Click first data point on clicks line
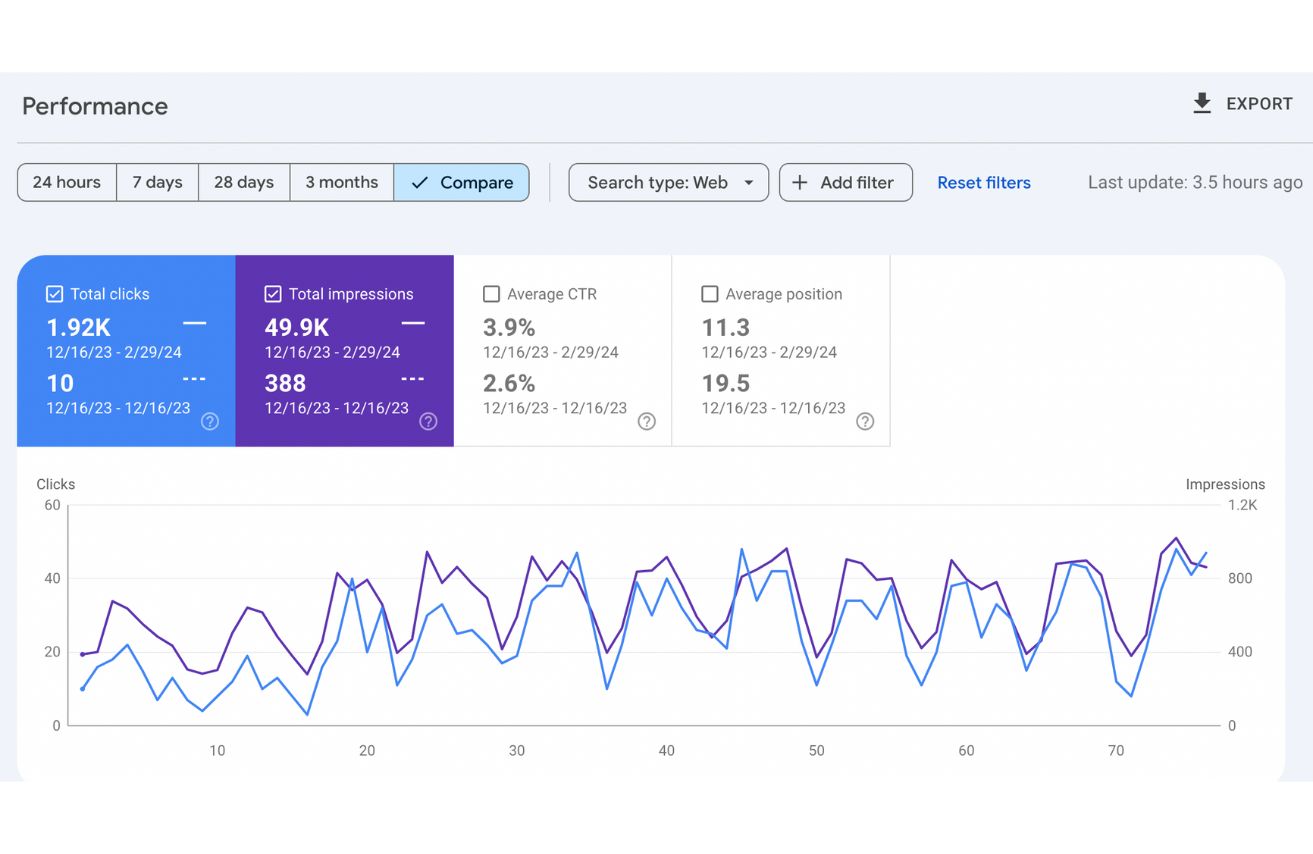The width and height of the screenshot is (1313, 854). (82, 689)
